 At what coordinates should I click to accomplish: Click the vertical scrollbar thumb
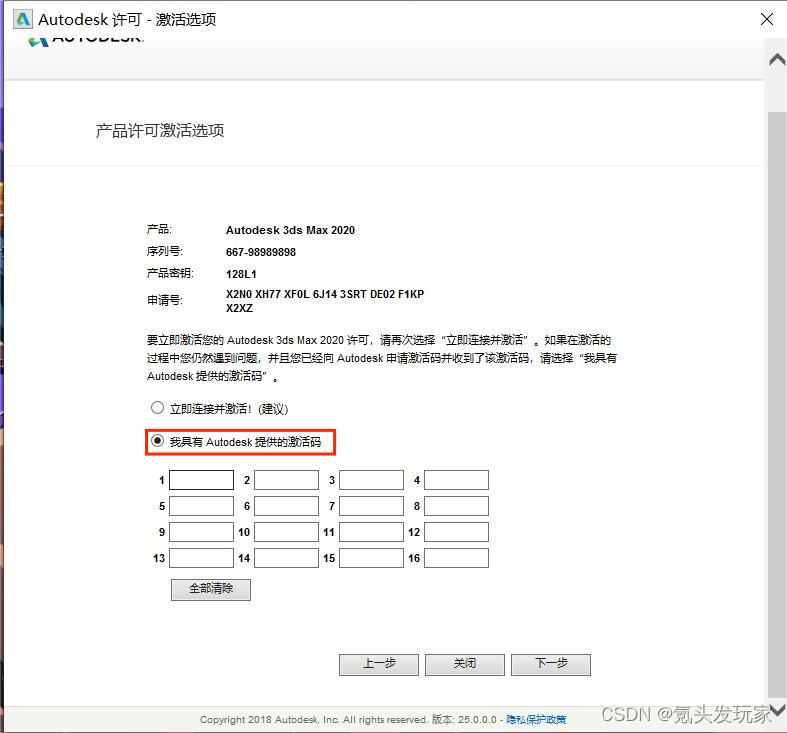pyautogui.click(x=777, y=404)
